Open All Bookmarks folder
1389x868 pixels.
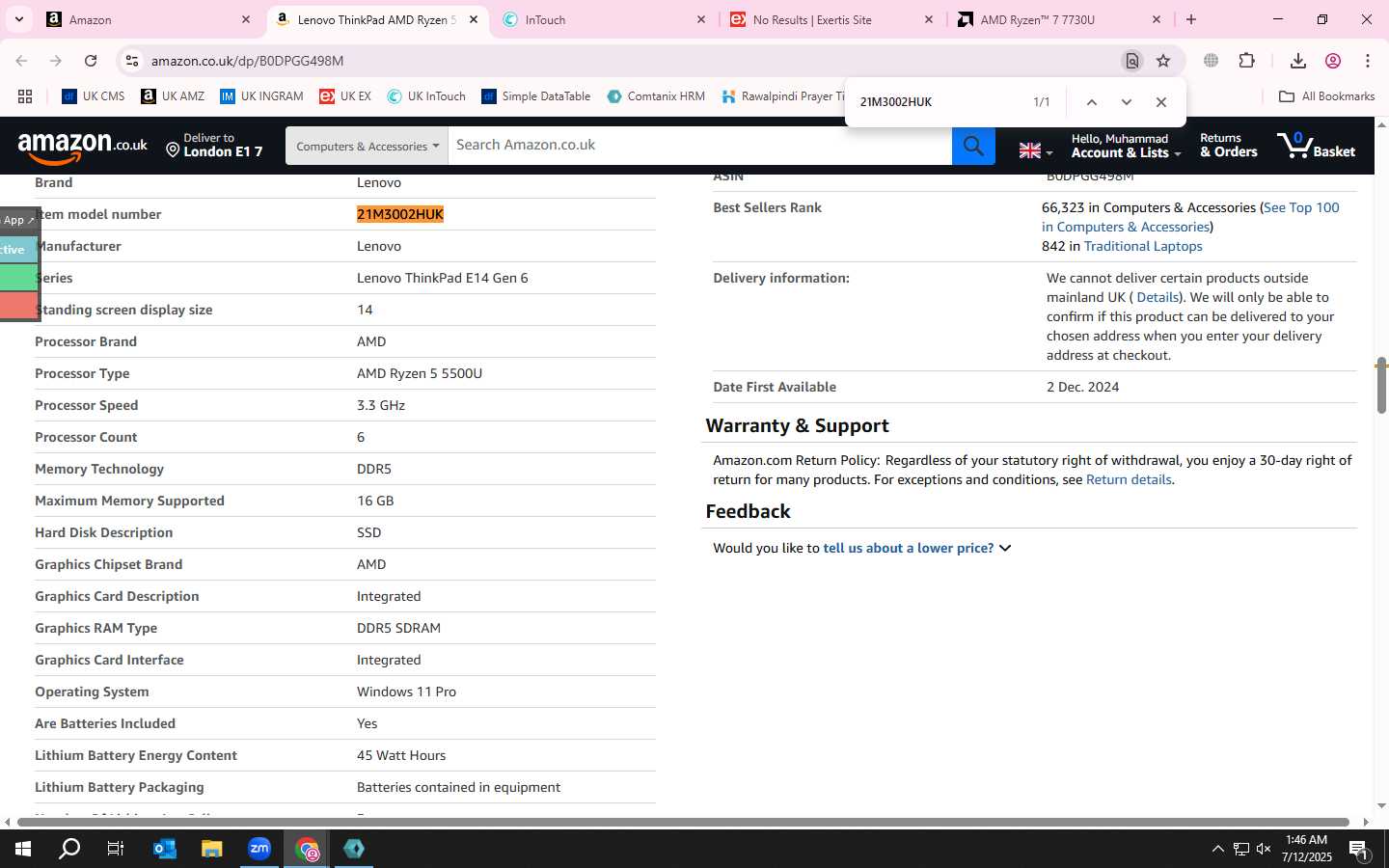point(1326,96)
